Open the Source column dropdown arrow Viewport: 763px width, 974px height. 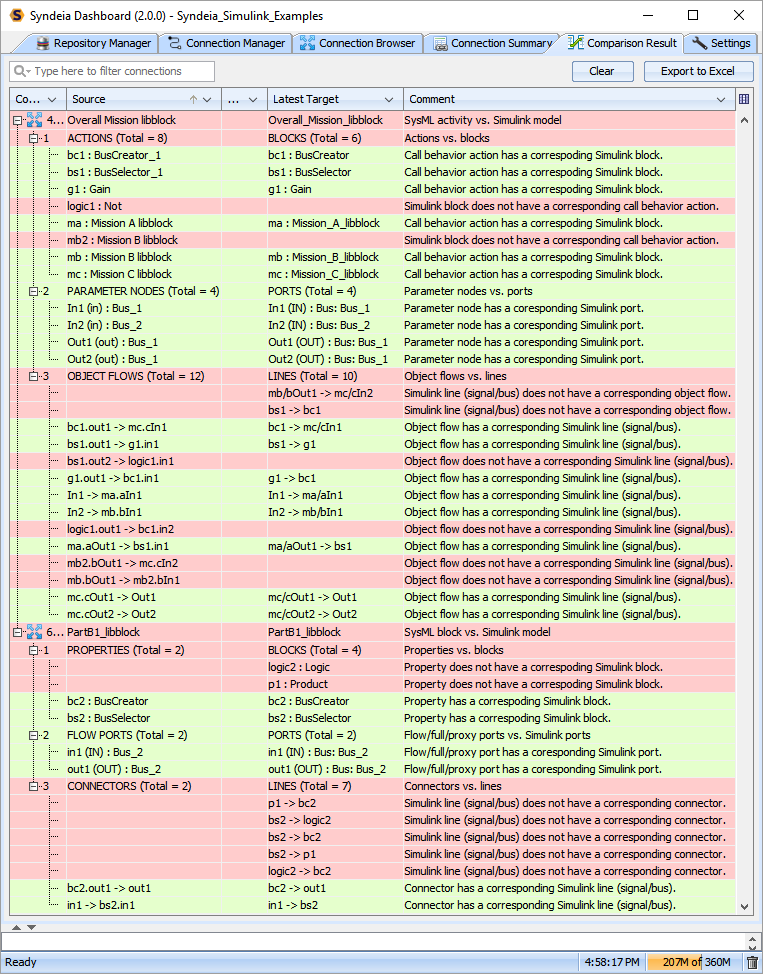pyautogui.click(x=208, y=99)
